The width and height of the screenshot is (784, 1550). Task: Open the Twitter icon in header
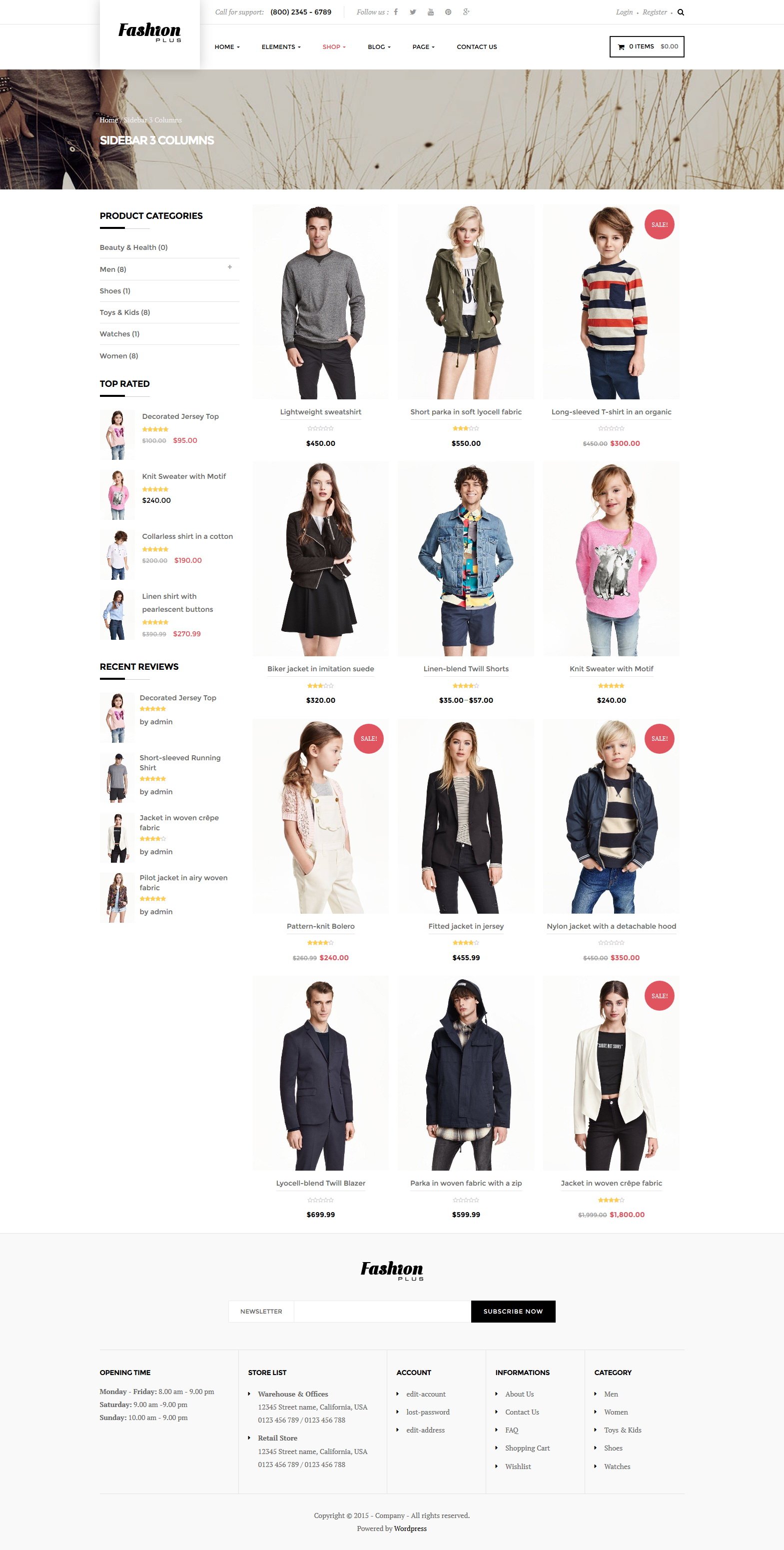pyautogui.click(x=413, y=12)
